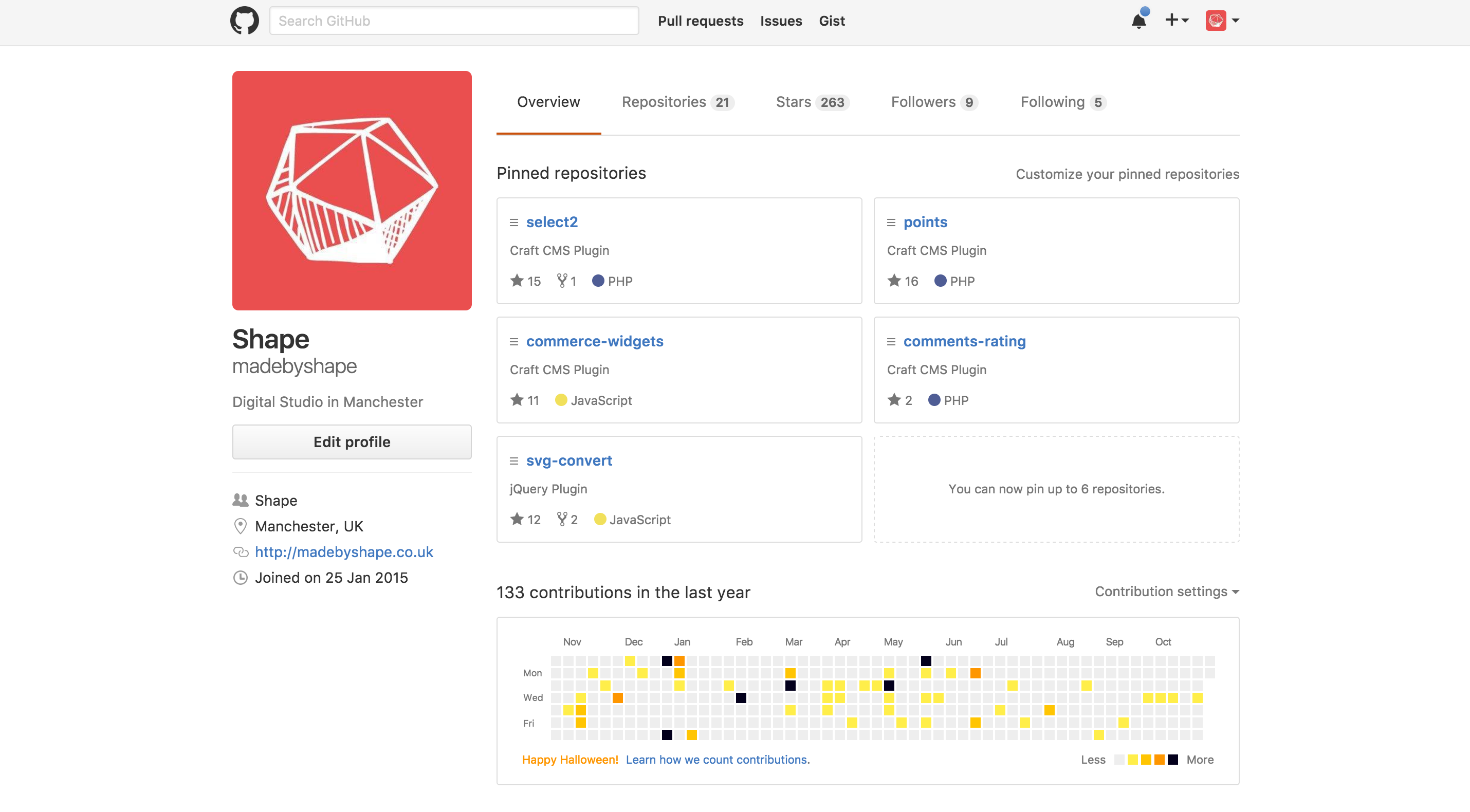Switch to the Repositories tab
1470x812 pixels.
(x=677, y=102)
